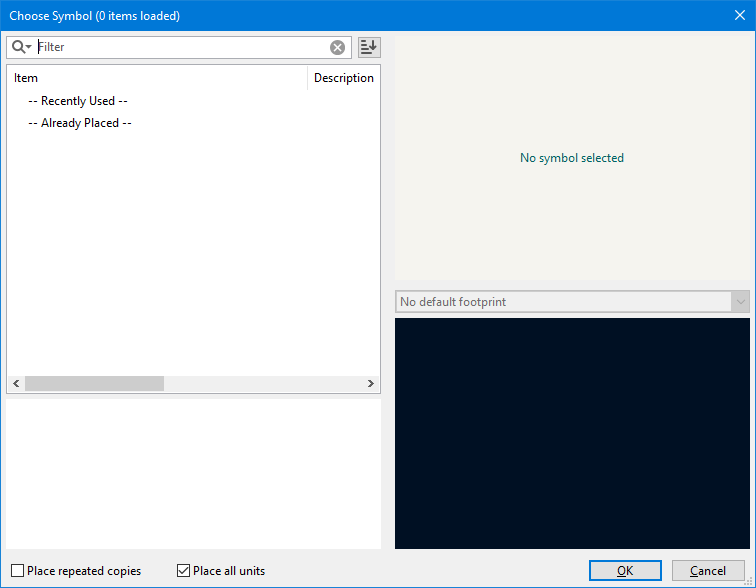This screenshot has height=588, width=756.
Task: Close the Choose Symbol dialog
Action: 739,15
